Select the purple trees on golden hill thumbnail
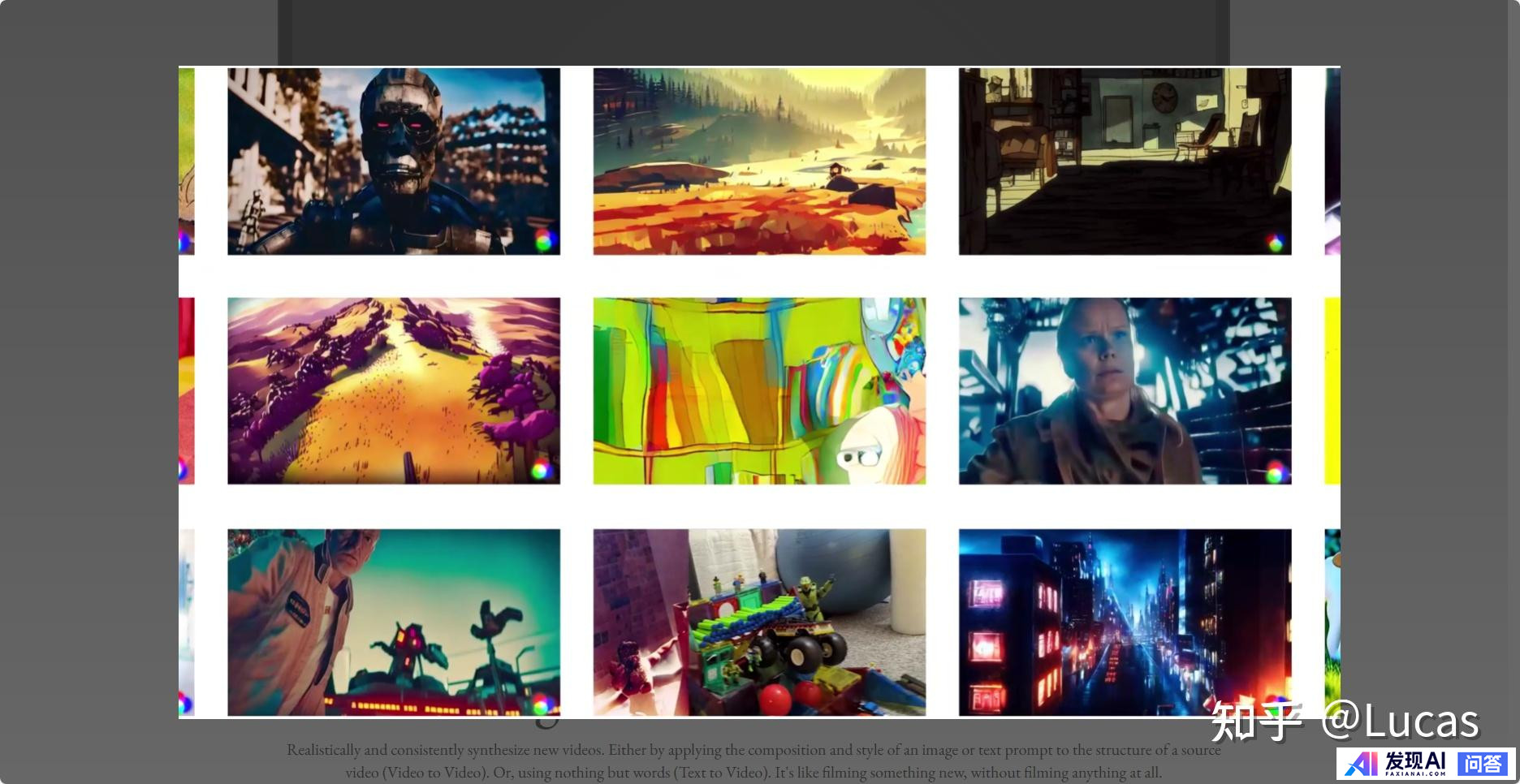The image size is (1520, 784). pos(394,391)
